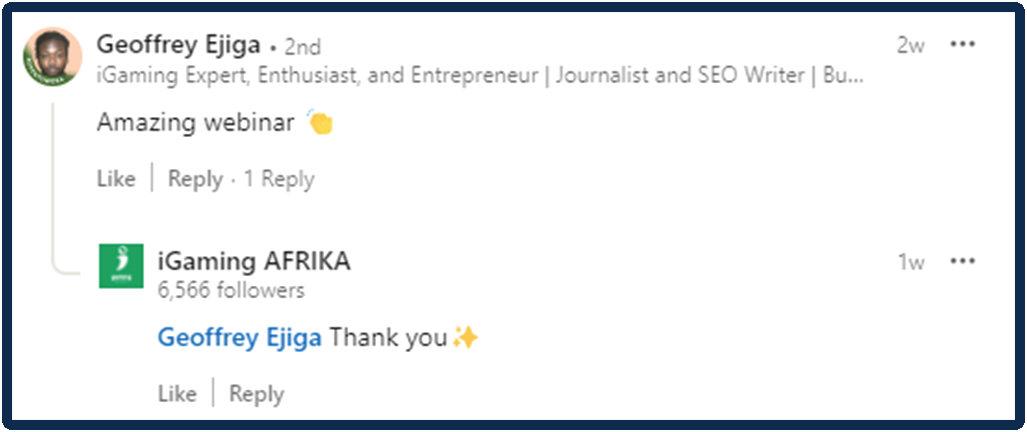Expand the 1 Reply thread
This screenshot has width=1027, height=432.
(x=279, y=179)
